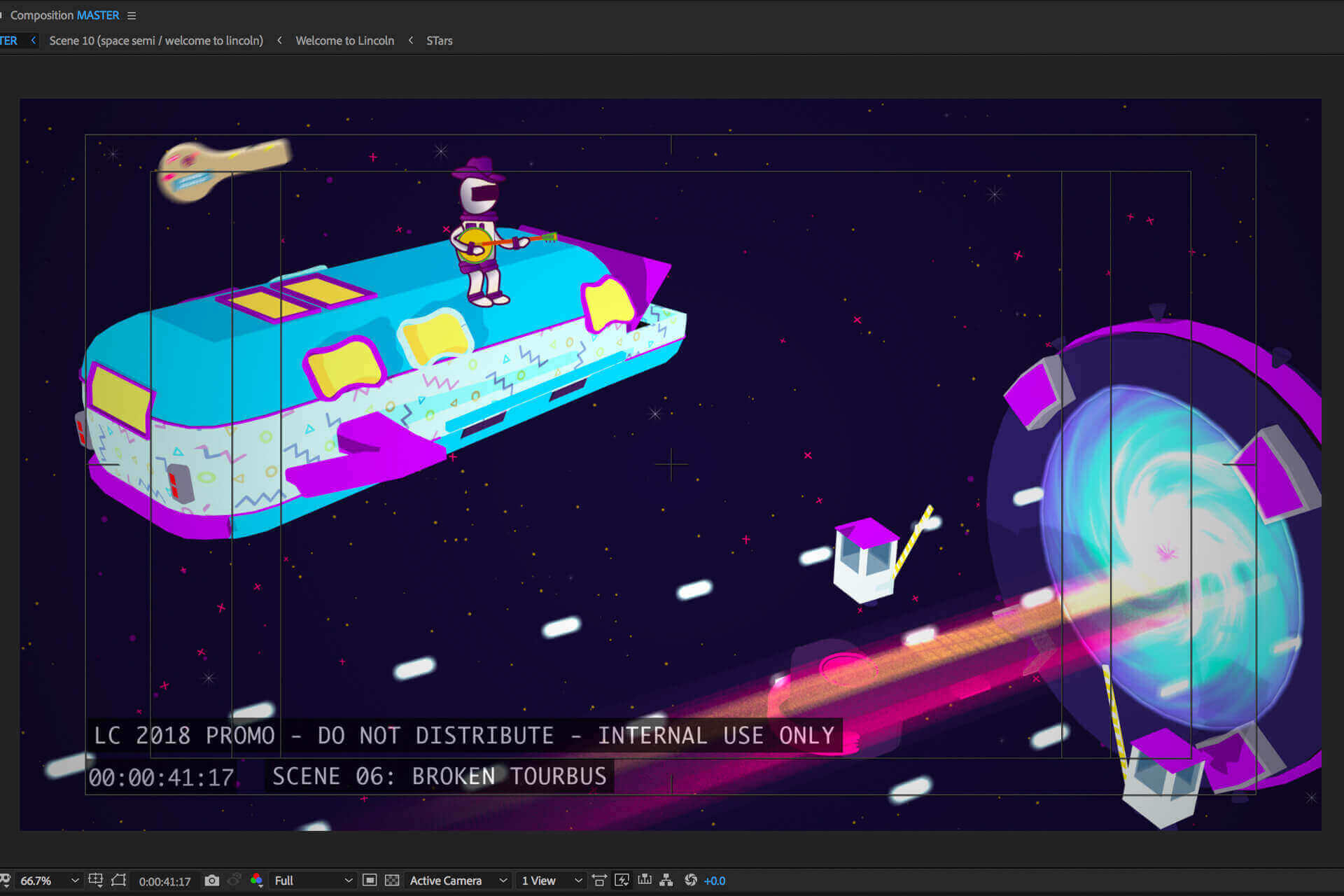The image size is (1344, 896).
Task: Go to Scene 10 (space semi / welcome to lincoln) breadcrumb
Action: [156, 41]
